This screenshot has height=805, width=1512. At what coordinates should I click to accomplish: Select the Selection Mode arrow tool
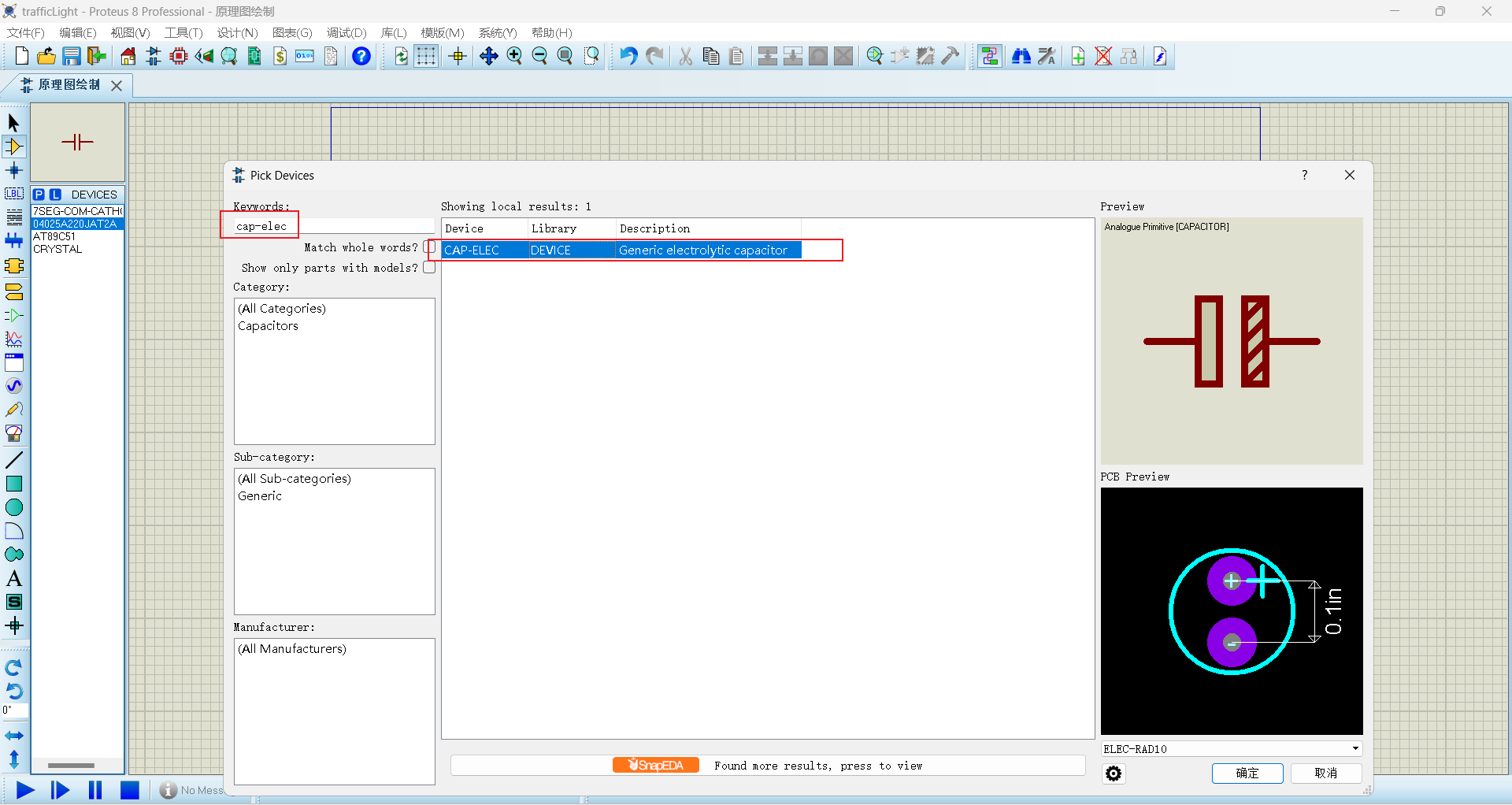click(x=13, y=123)
